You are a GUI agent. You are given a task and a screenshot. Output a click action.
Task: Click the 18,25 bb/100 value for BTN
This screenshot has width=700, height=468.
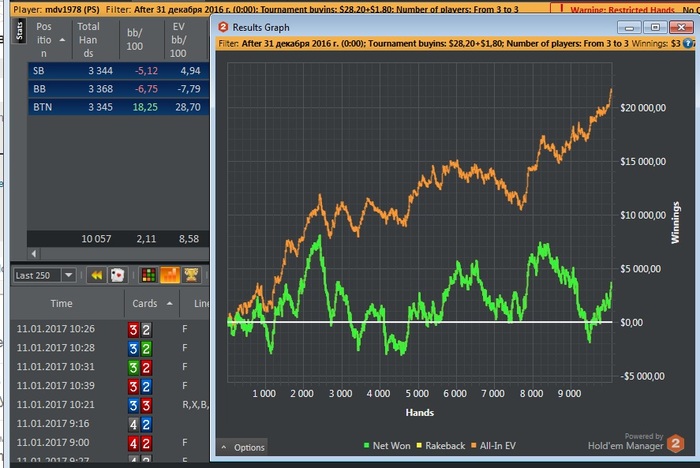pos(145,107)
